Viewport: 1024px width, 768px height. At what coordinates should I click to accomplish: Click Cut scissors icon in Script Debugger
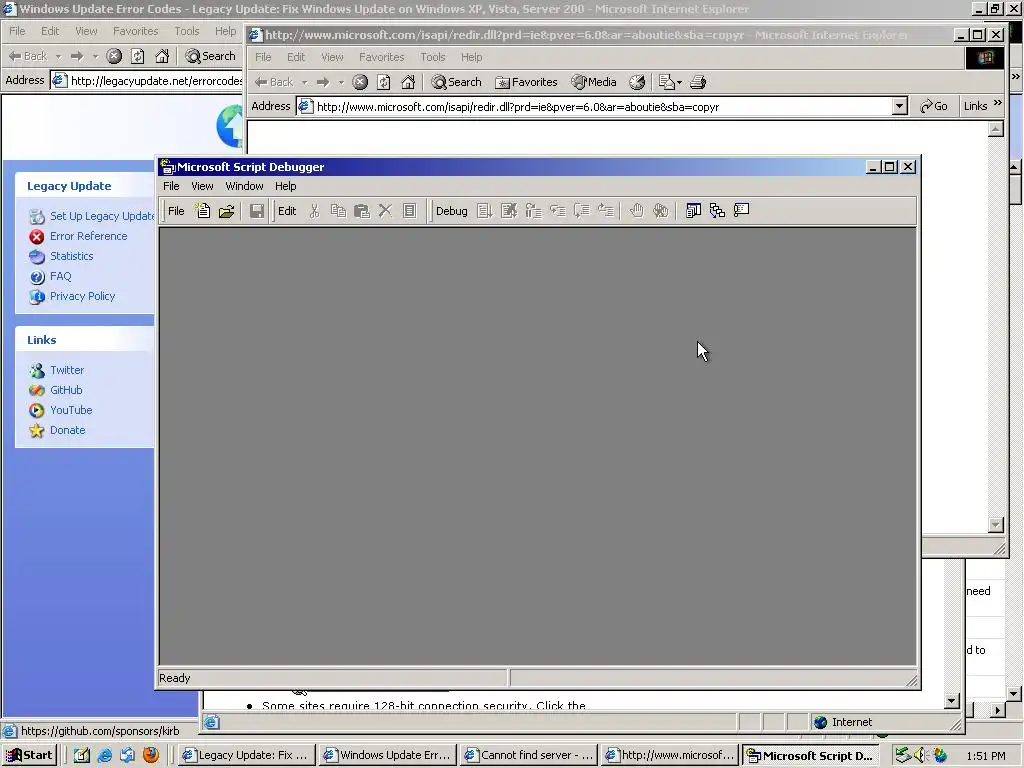point(314,211)
